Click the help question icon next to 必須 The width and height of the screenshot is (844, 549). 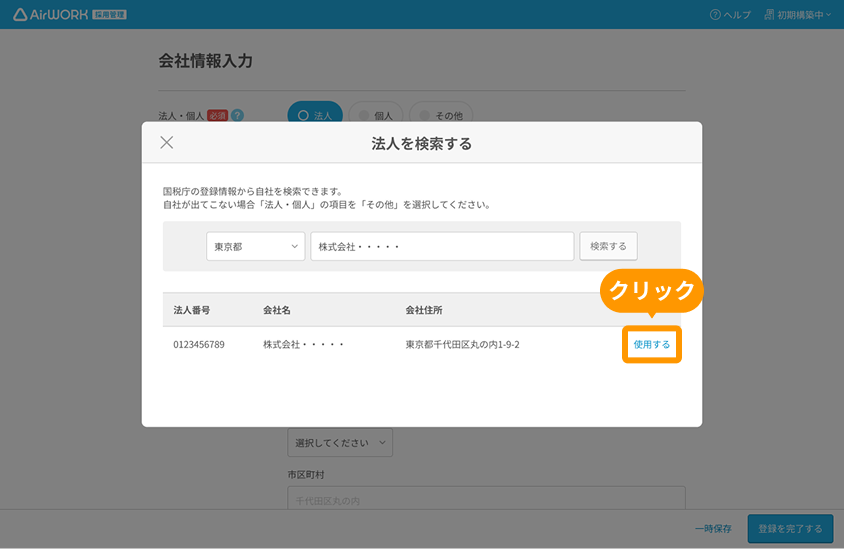(237, 115)
